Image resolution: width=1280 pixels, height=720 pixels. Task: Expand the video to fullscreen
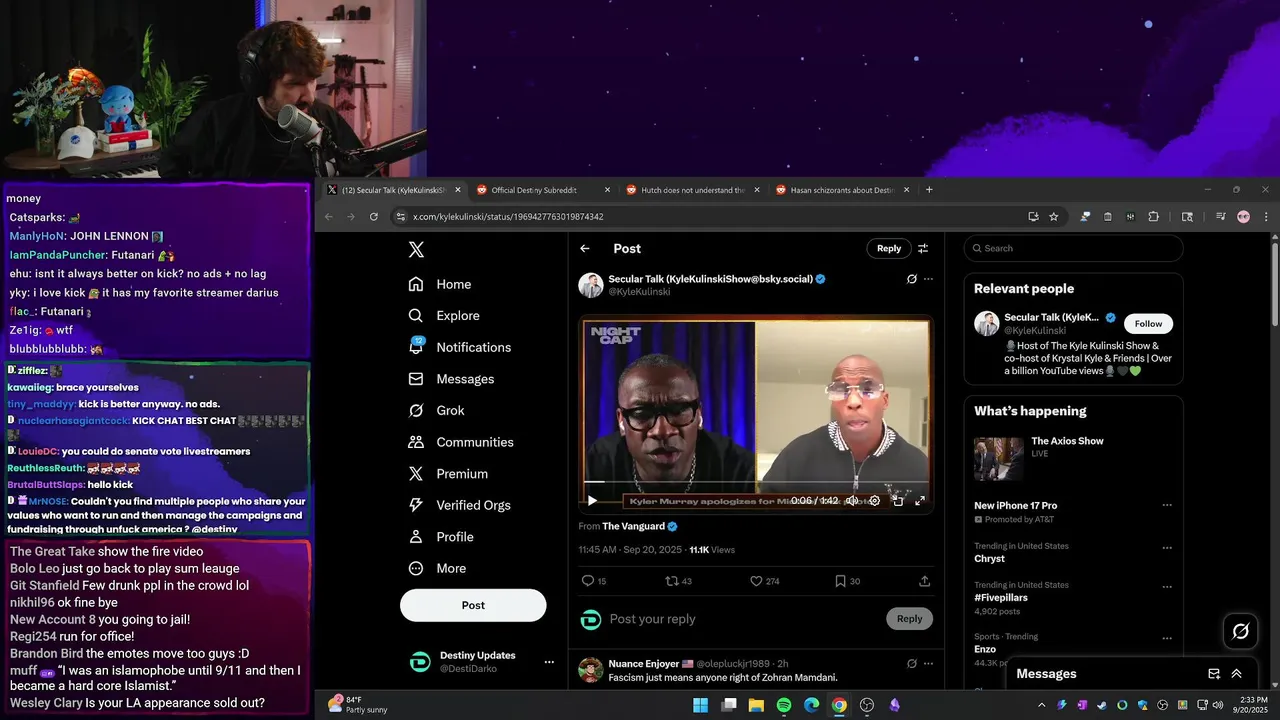(x=920, y=501)
